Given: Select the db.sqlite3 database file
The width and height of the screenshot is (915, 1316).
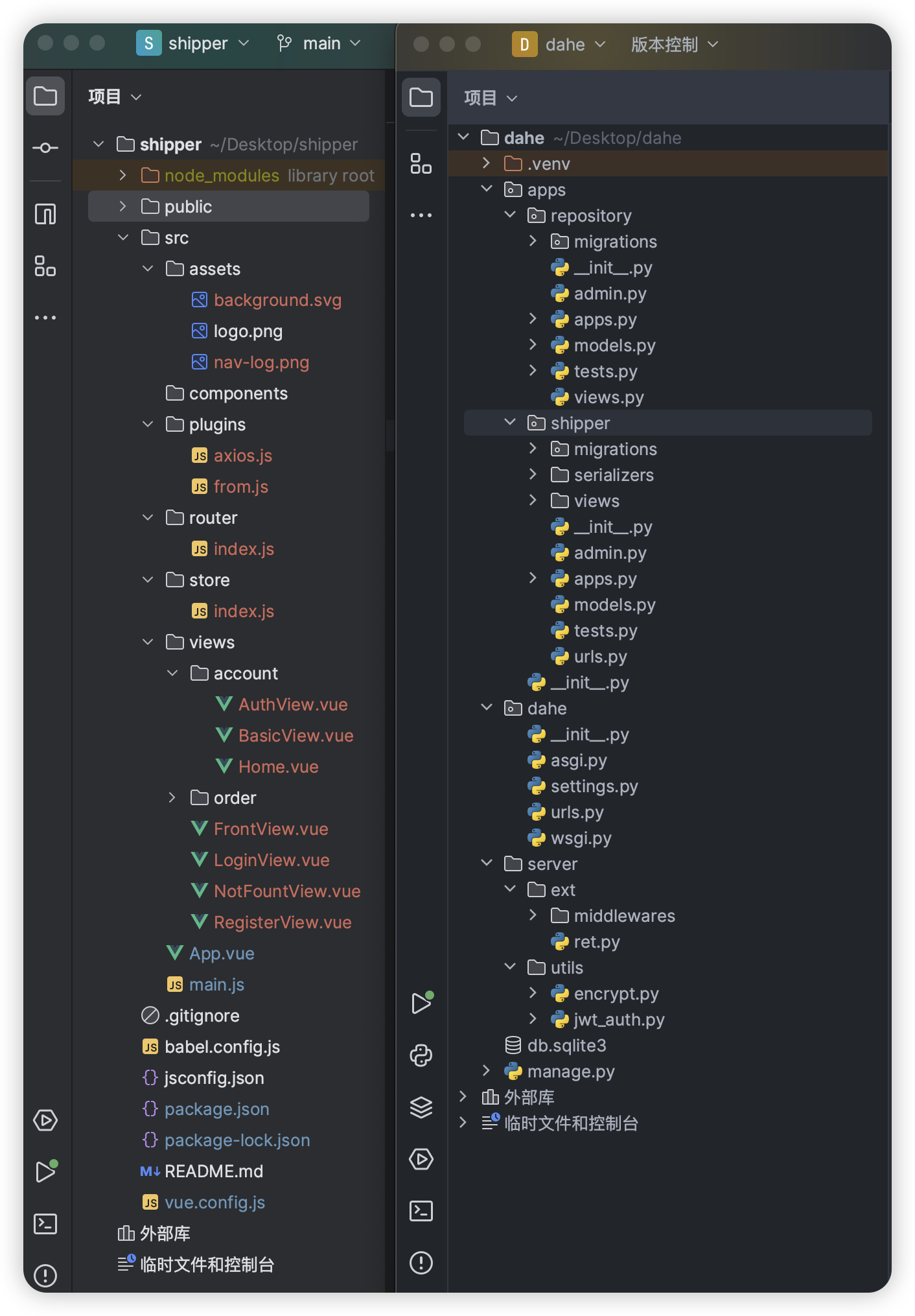Looking at the screenshot, I should tap(566, 1046).
